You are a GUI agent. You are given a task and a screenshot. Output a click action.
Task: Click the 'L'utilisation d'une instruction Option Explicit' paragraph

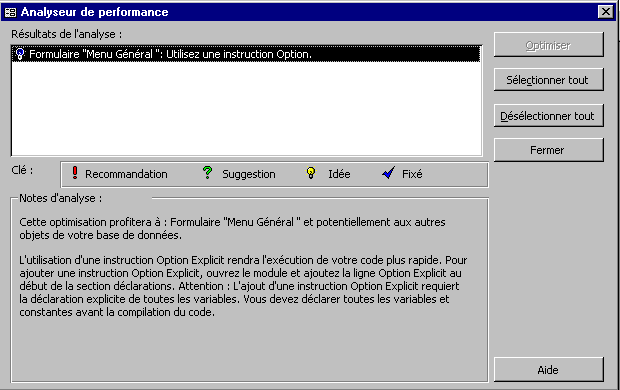(243, 286)
